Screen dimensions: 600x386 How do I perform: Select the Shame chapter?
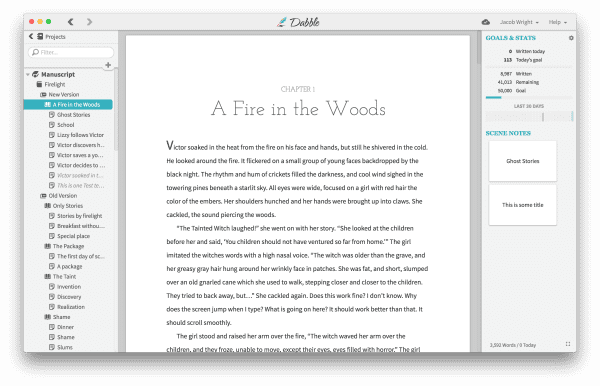click(61, 317)
